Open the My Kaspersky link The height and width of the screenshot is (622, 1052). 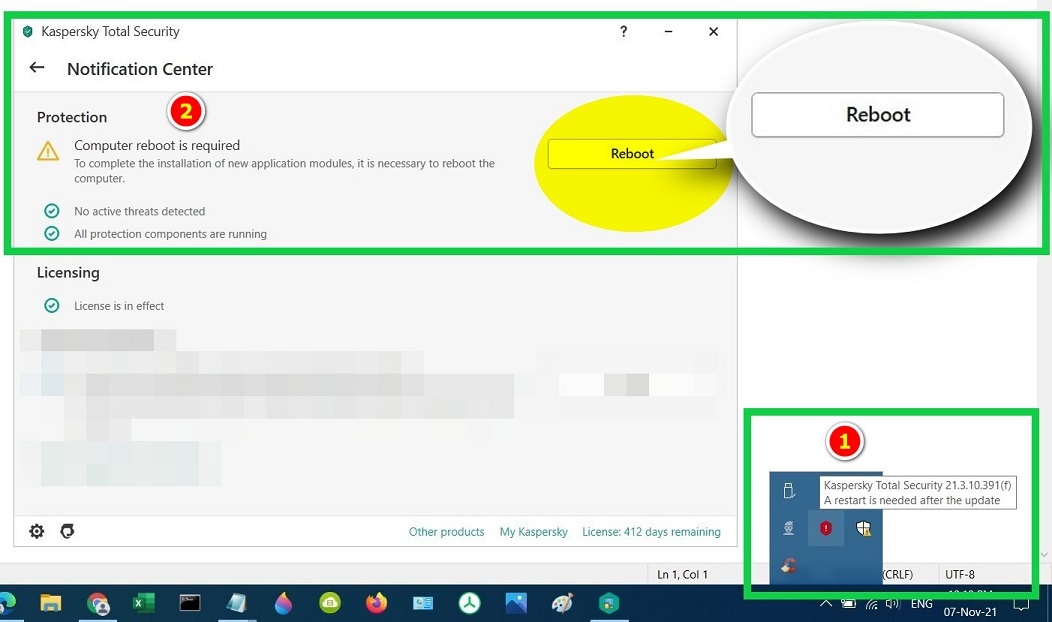[533, 531]
